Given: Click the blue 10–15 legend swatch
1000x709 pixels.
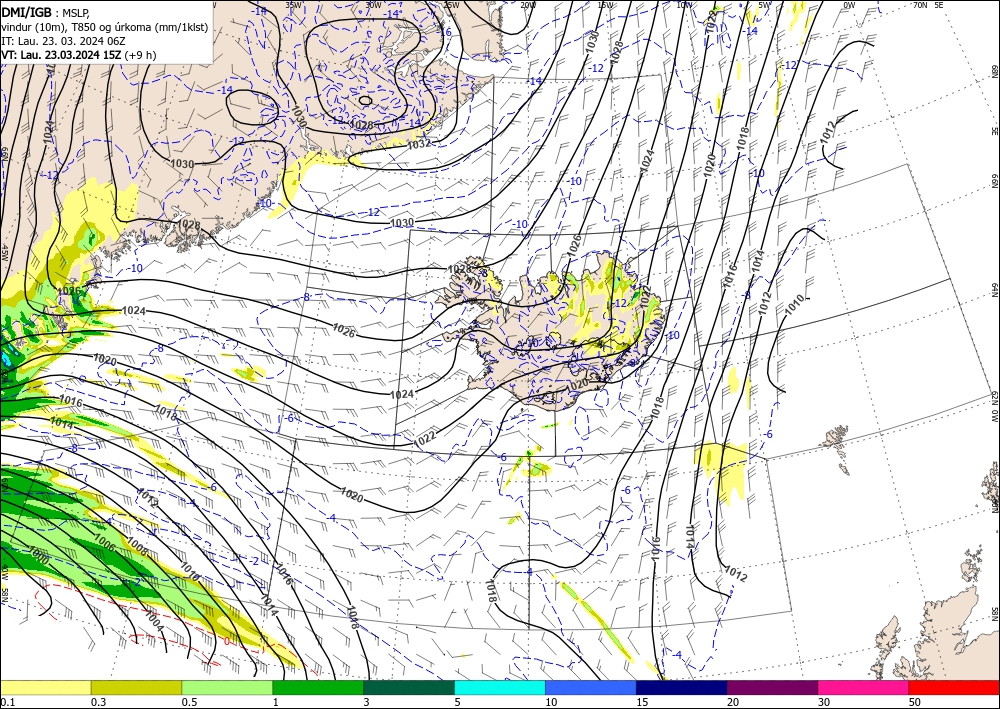Looking at the screenshot, I should coord(591,688).
